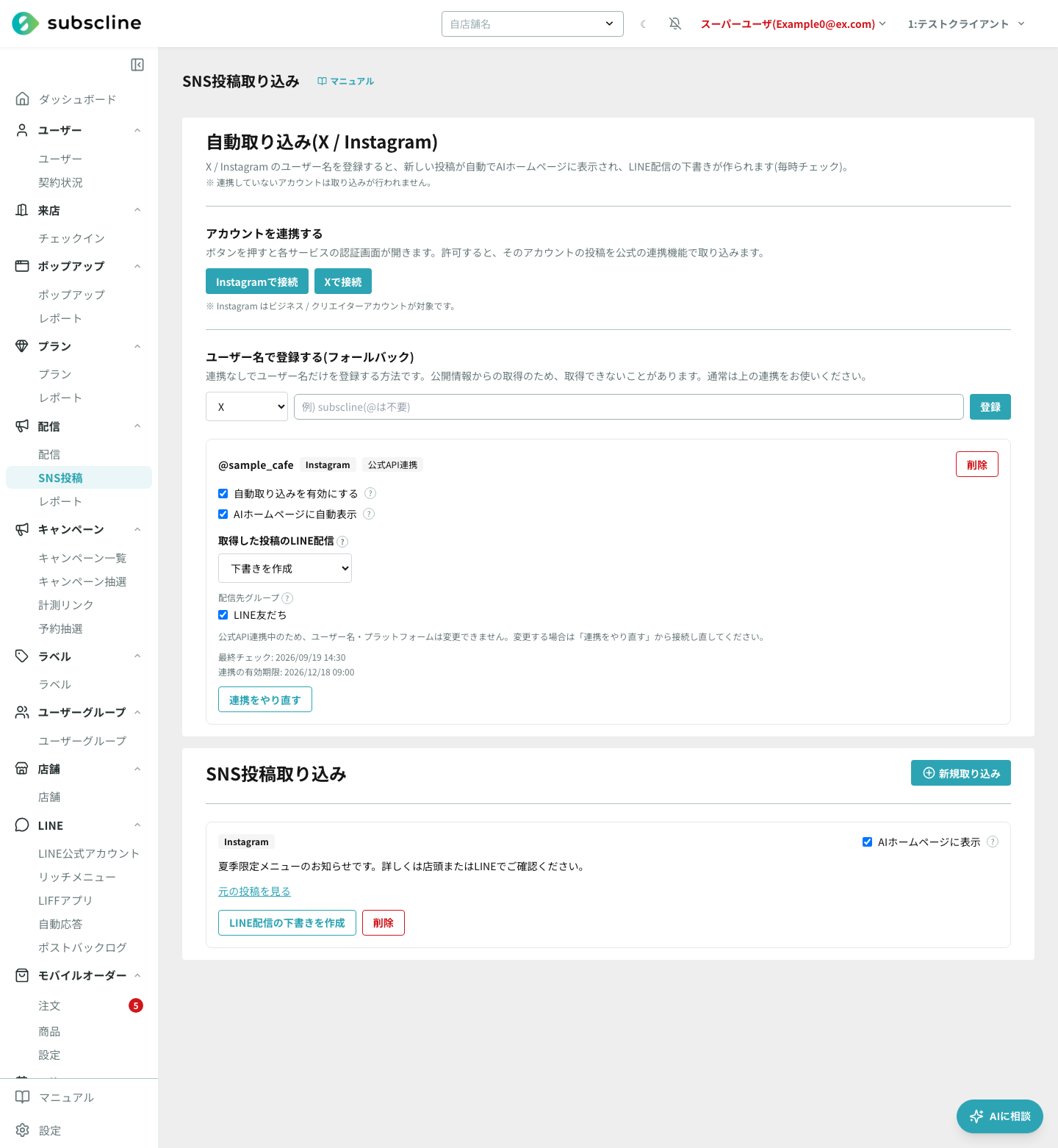Open the 1:テストクライアント client dropdown

click(966, 24)
